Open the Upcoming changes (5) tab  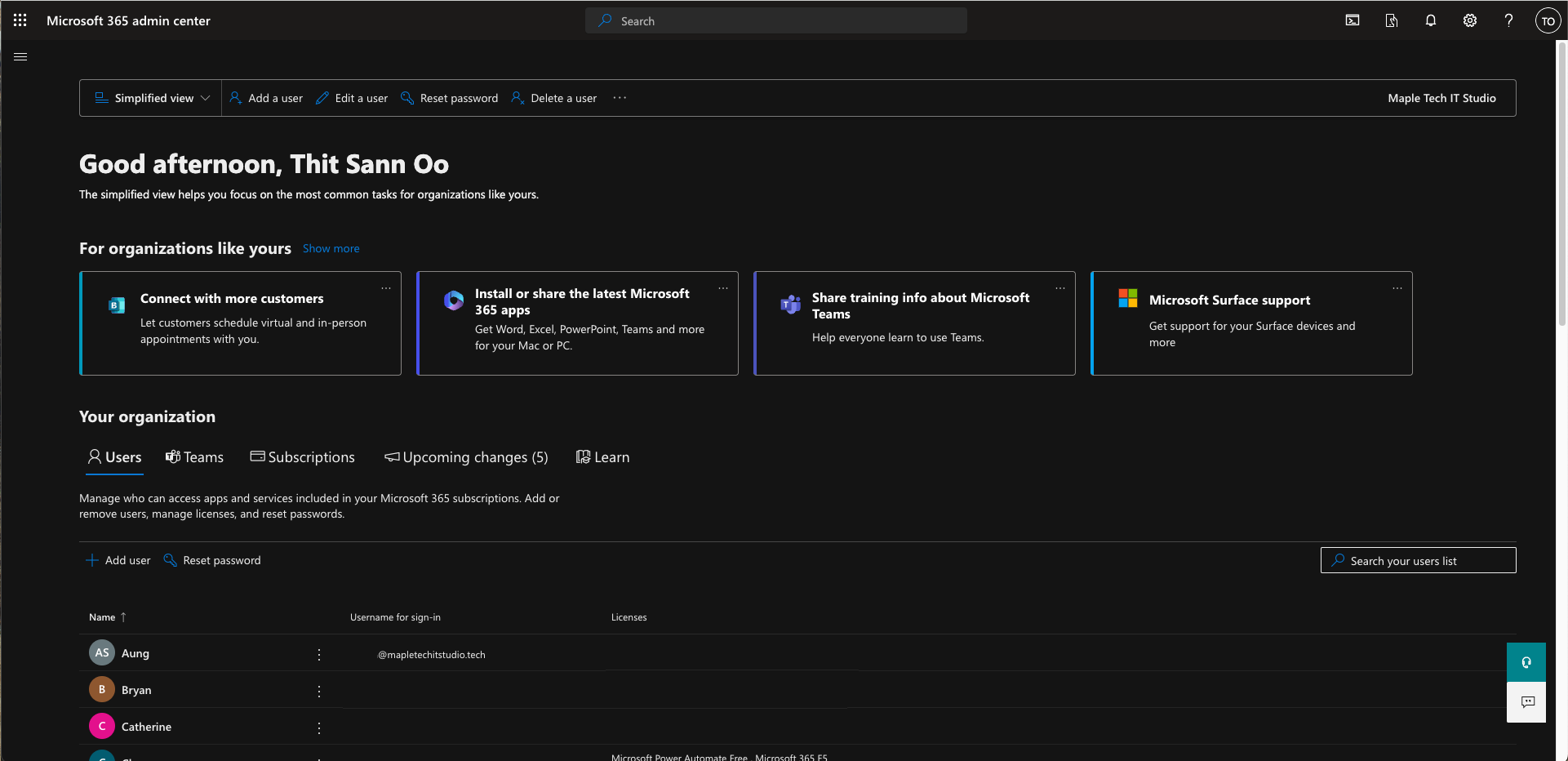click(466, 457)
